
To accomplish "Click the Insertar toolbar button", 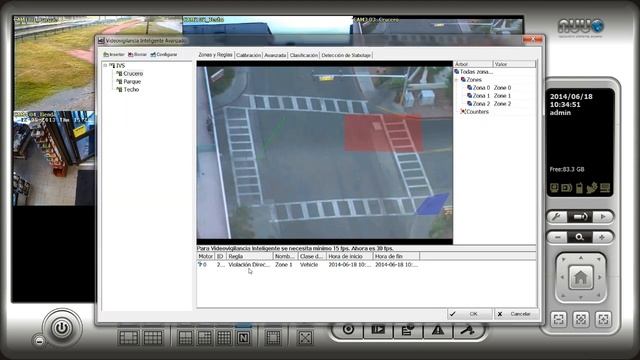I will (x=114, y=54).
